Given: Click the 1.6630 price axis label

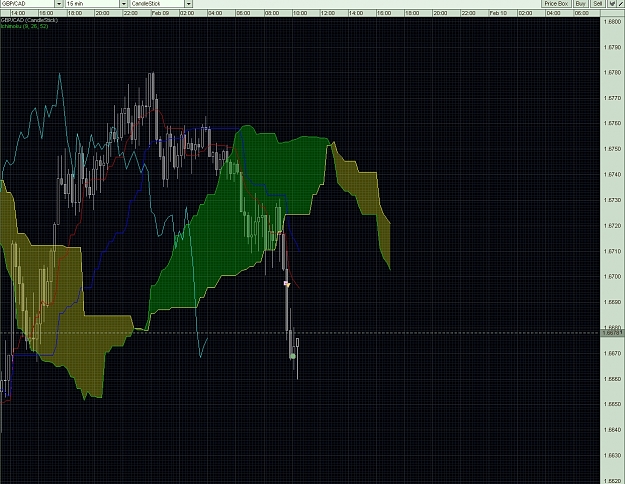Looking at the screenshot, I should 613,455.
